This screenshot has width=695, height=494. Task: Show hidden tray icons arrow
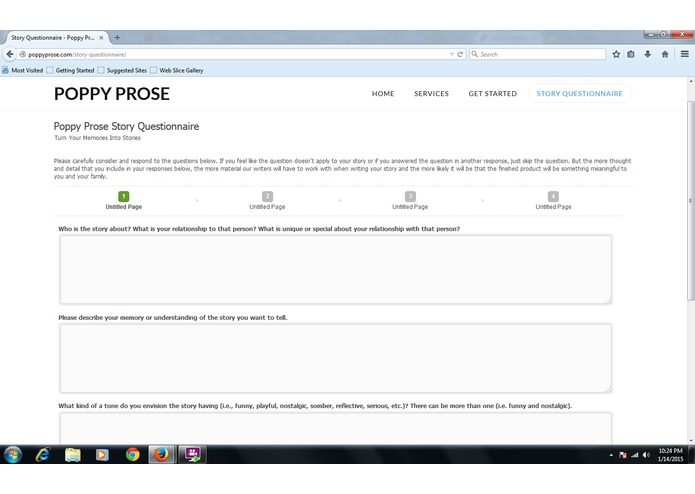(611, 455)
